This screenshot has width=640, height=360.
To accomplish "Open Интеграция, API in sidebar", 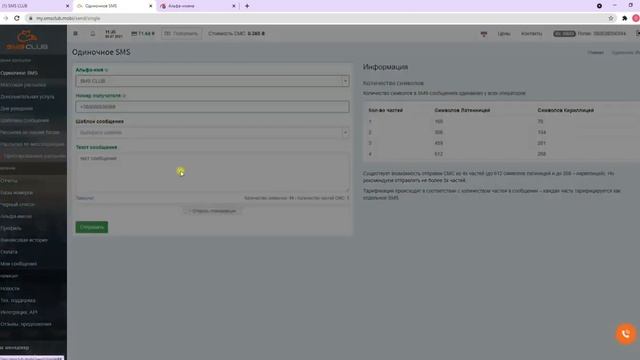I will click(19, 312).
